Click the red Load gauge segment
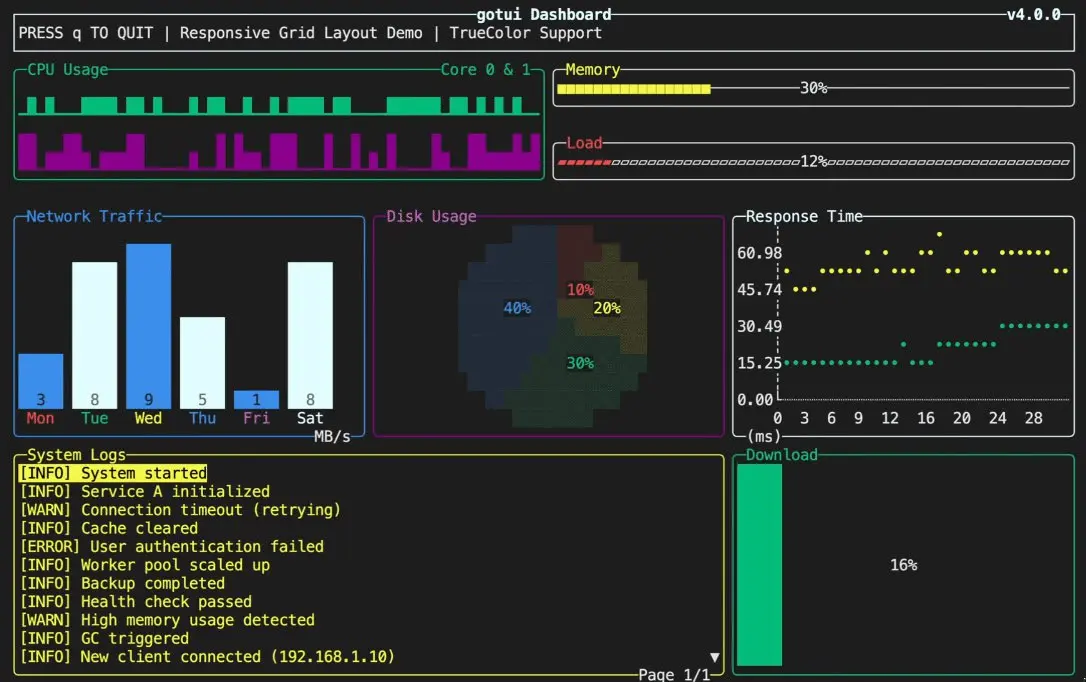The width and height of the screenshot is (1086, 682). [585, 162]
